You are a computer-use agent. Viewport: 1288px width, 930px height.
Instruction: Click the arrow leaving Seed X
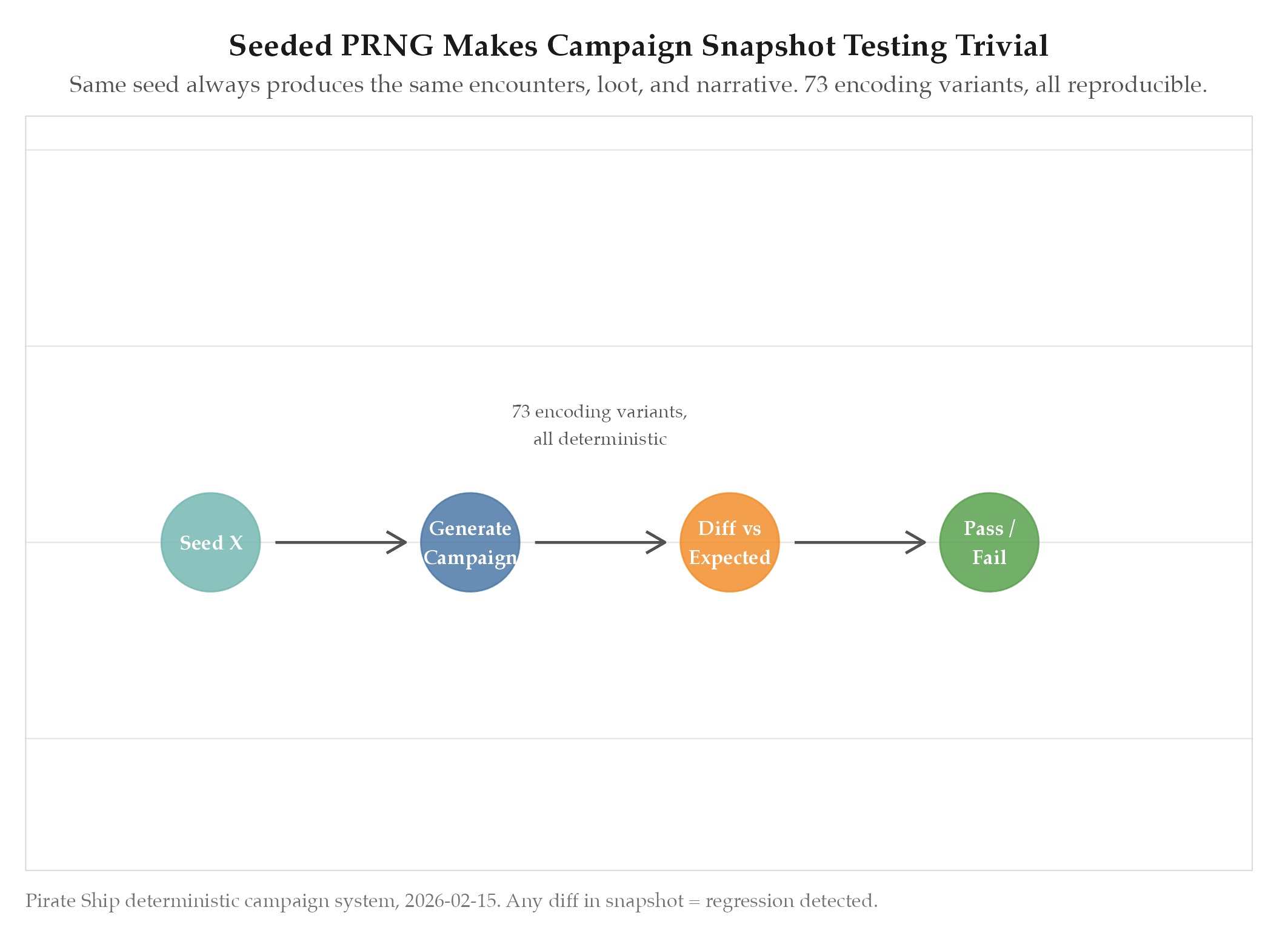pyautogui.click(x=340, y=542)
